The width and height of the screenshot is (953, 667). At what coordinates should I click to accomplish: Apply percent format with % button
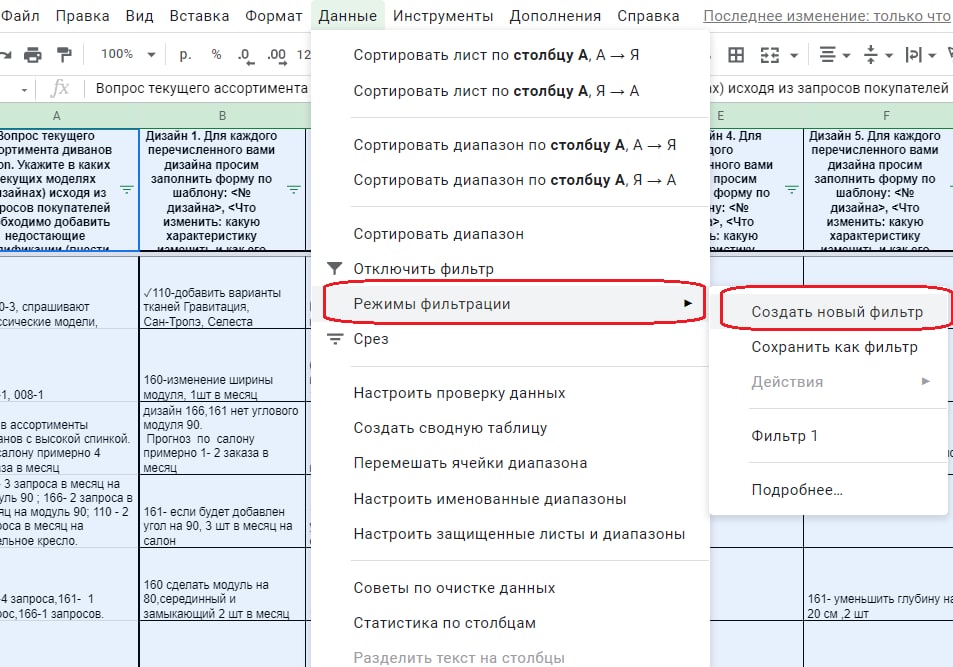(216, 55)
